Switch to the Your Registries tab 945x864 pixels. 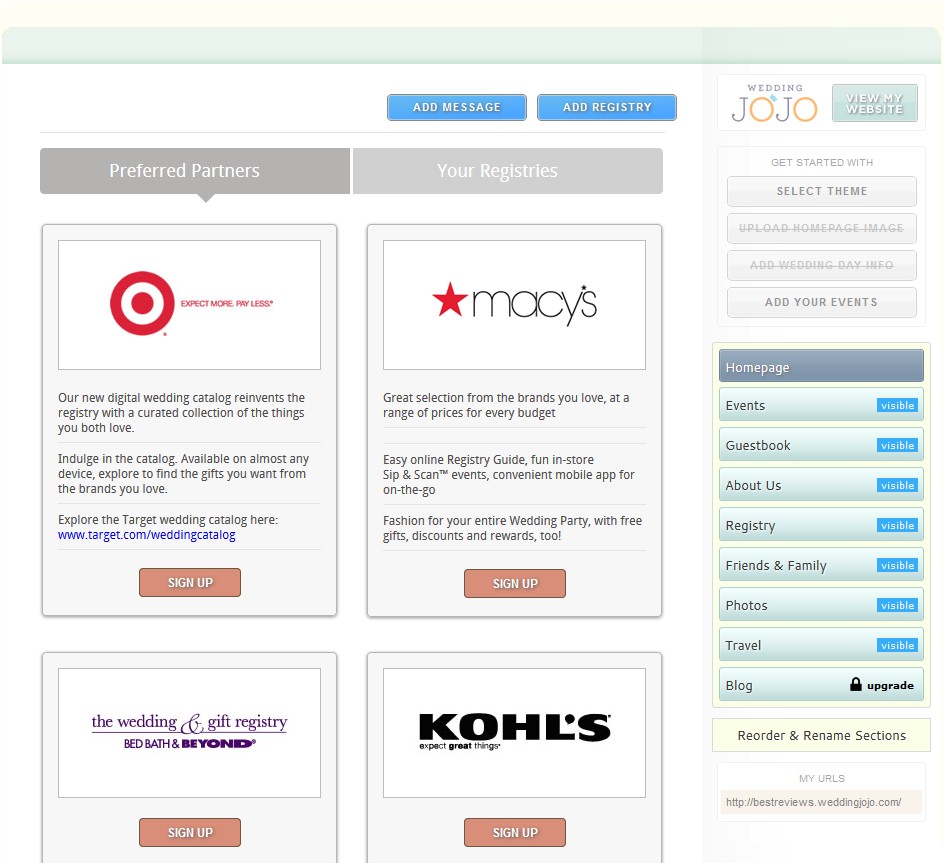(x=507, y=171)
